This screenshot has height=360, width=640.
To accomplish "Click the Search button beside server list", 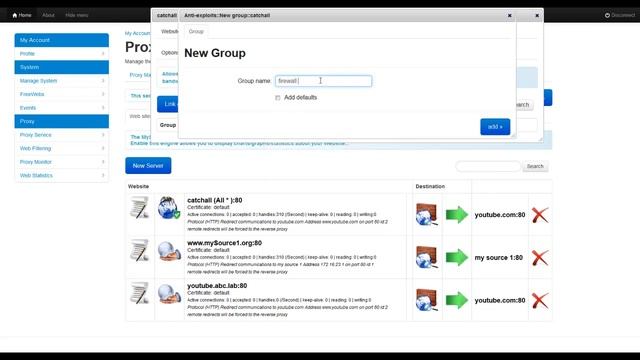I will 535,166.
